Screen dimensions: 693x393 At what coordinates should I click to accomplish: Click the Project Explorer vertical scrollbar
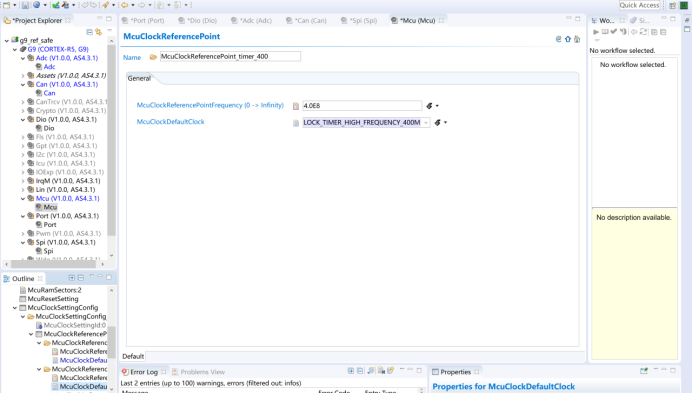(111, 140)
